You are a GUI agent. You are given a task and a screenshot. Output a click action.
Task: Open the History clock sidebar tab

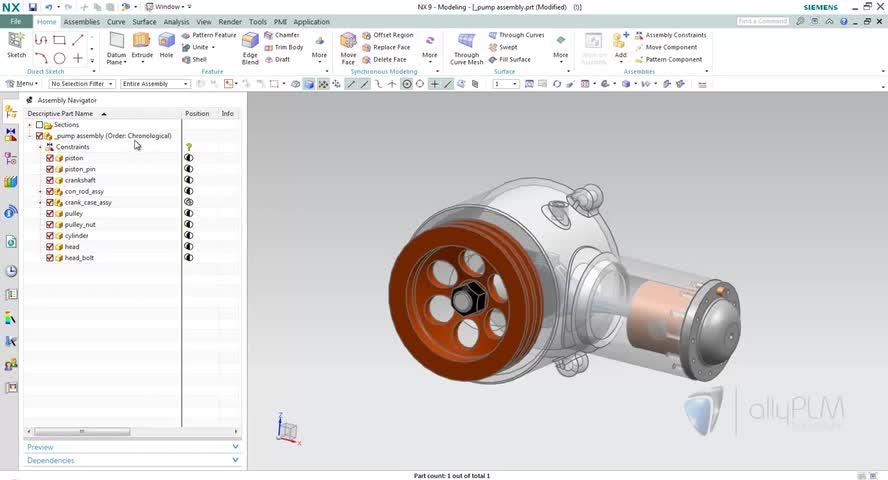pos(11,271)
